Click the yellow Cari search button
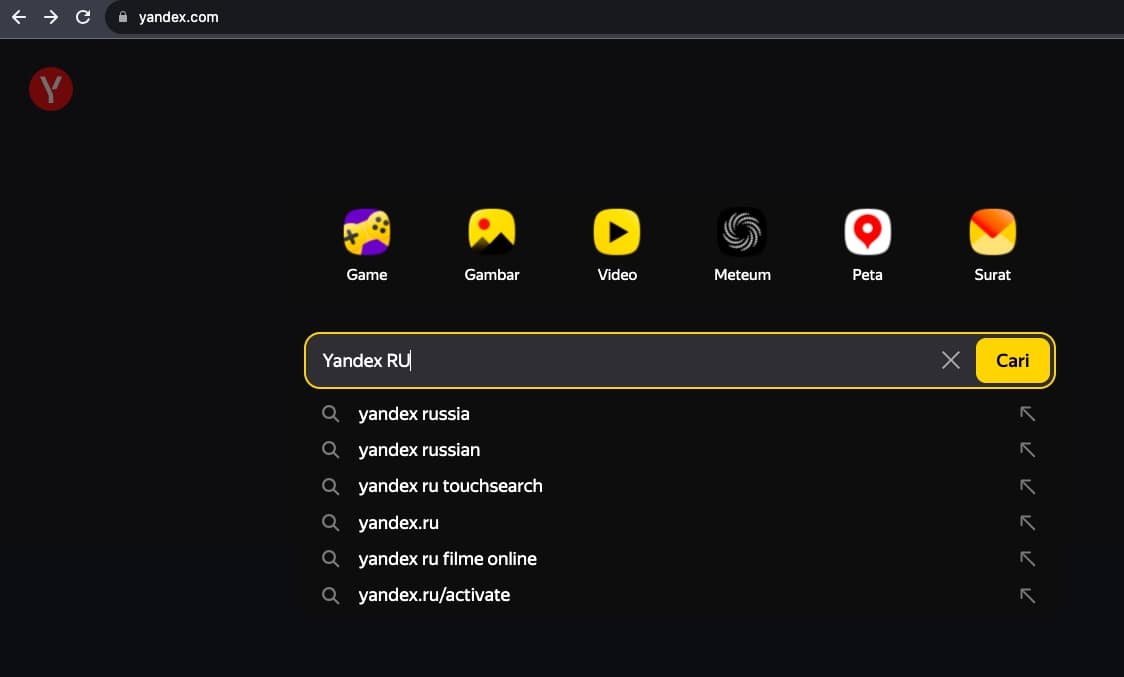Screen dimensions: 1124x677 tap(1013, 361)
